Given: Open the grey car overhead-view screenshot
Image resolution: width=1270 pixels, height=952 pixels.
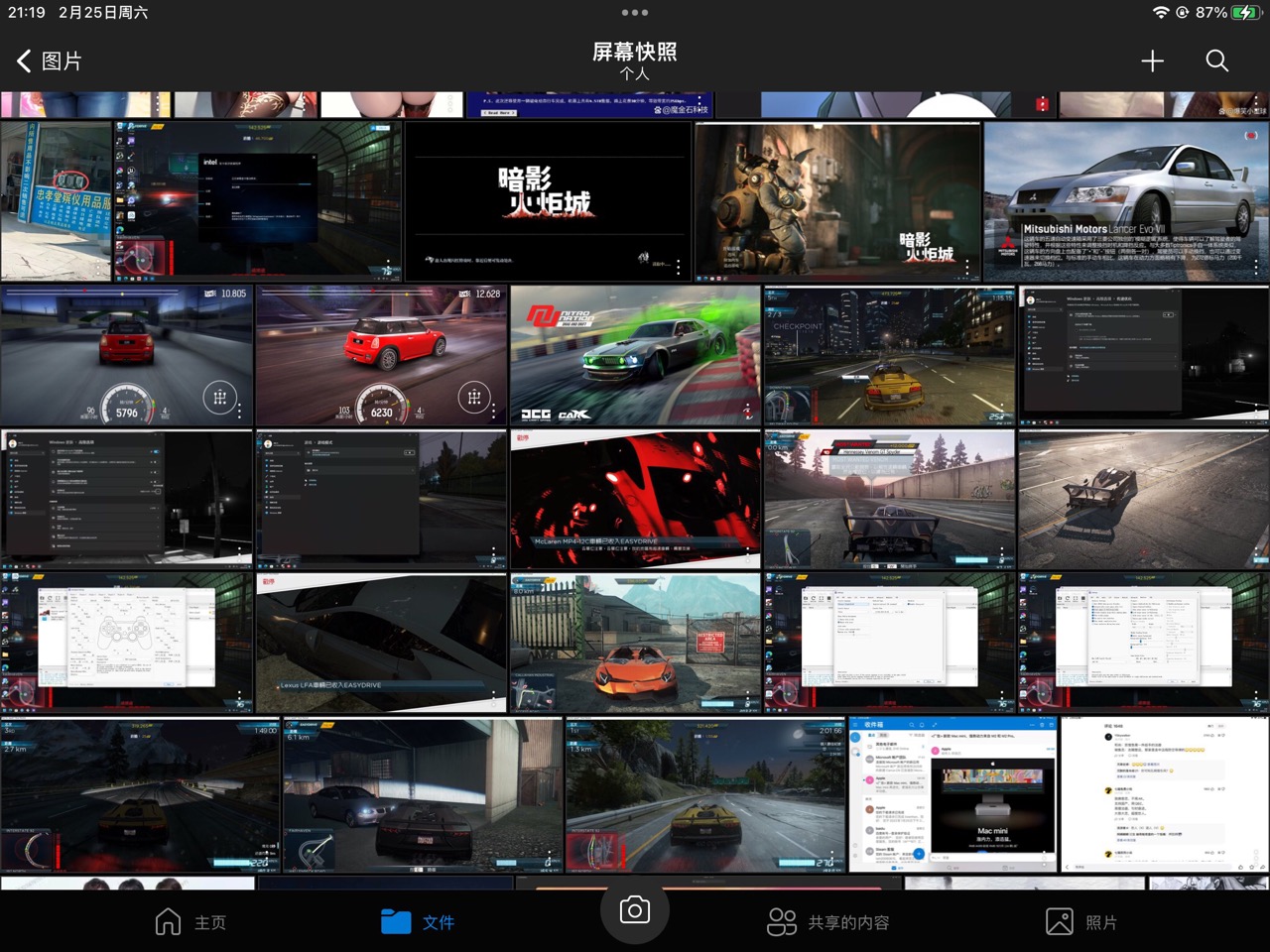Looking at the screenshot, I should pyautogui.click(x=1144, y=499).
